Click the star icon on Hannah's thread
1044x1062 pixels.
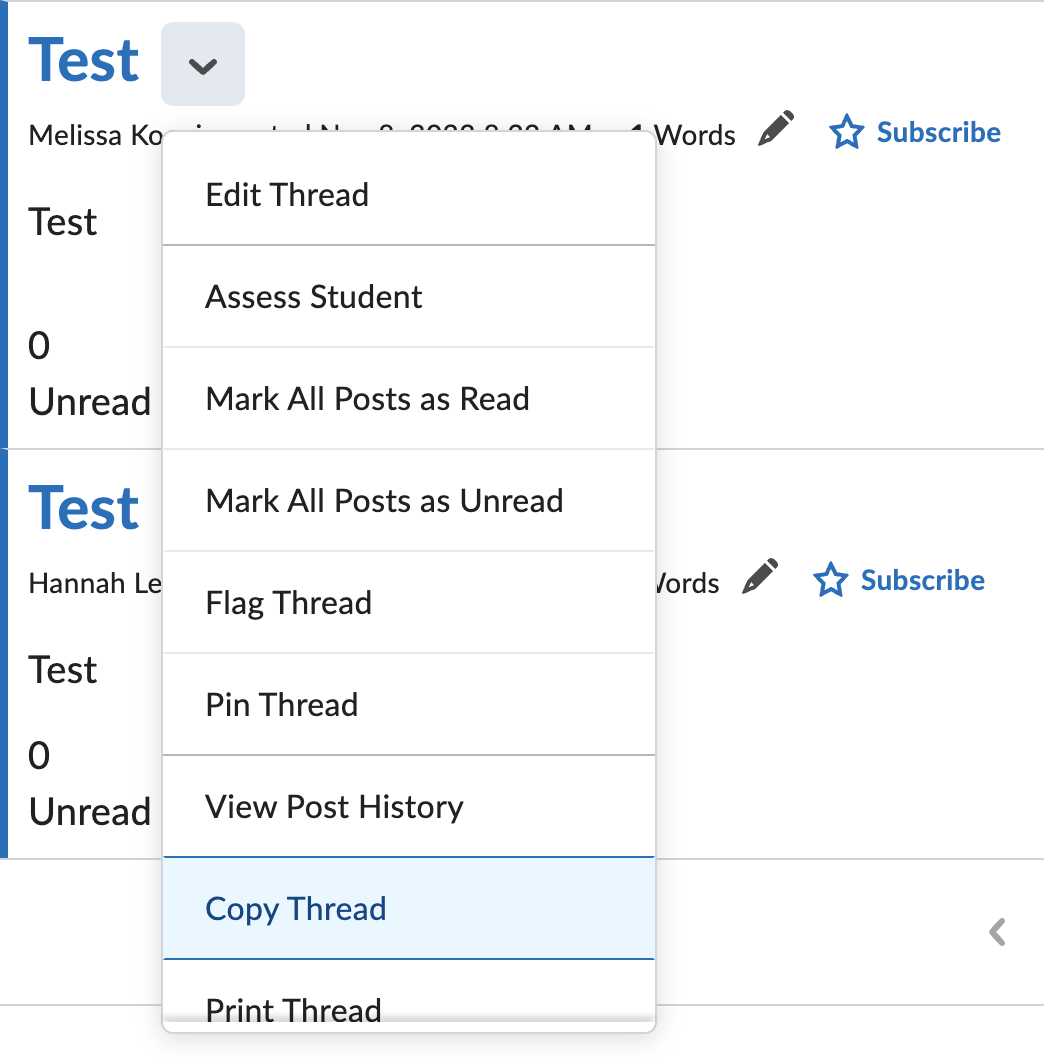830,581
